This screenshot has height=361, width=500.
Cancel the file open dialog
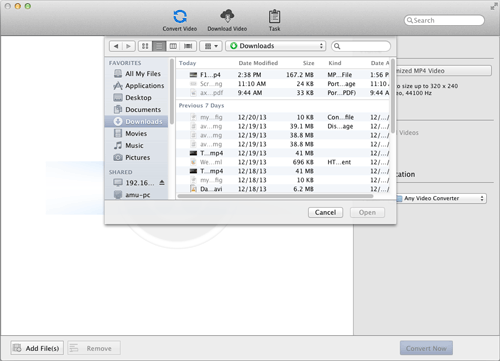click(325, 212)
